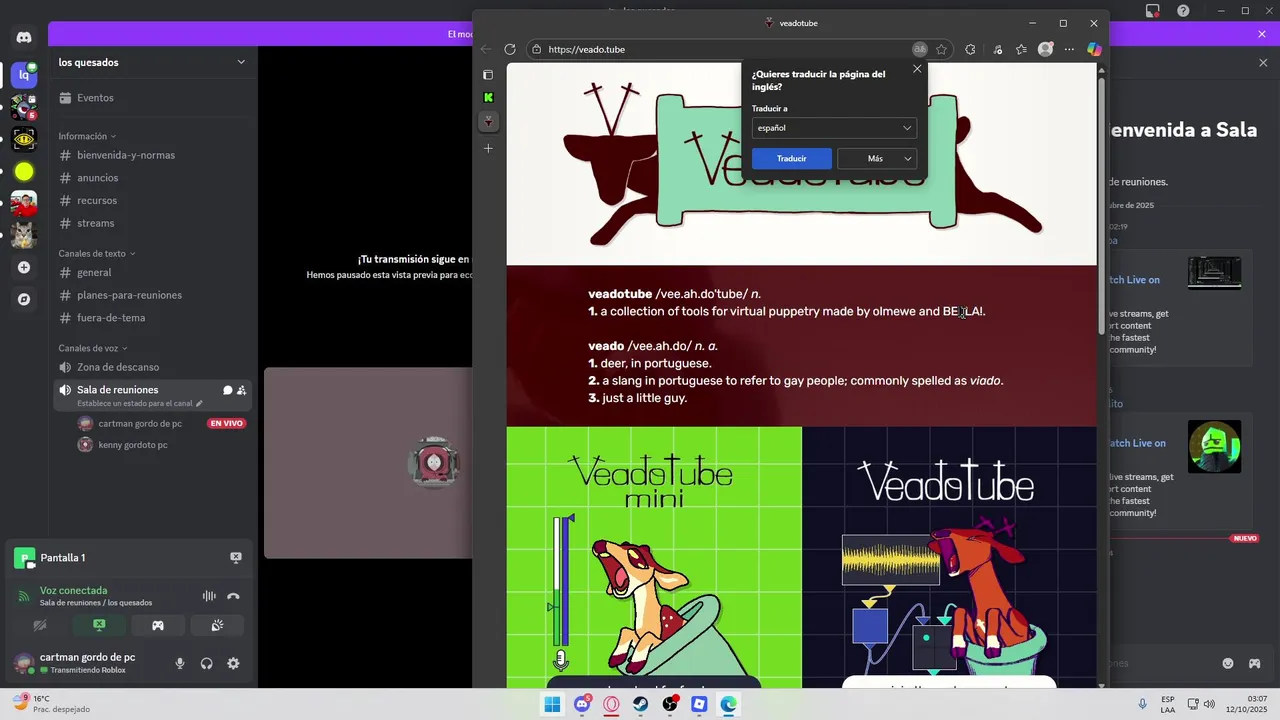Open Edge profile avatar icon
This screenshot has height=720, width=1280.
(1045, 49)
